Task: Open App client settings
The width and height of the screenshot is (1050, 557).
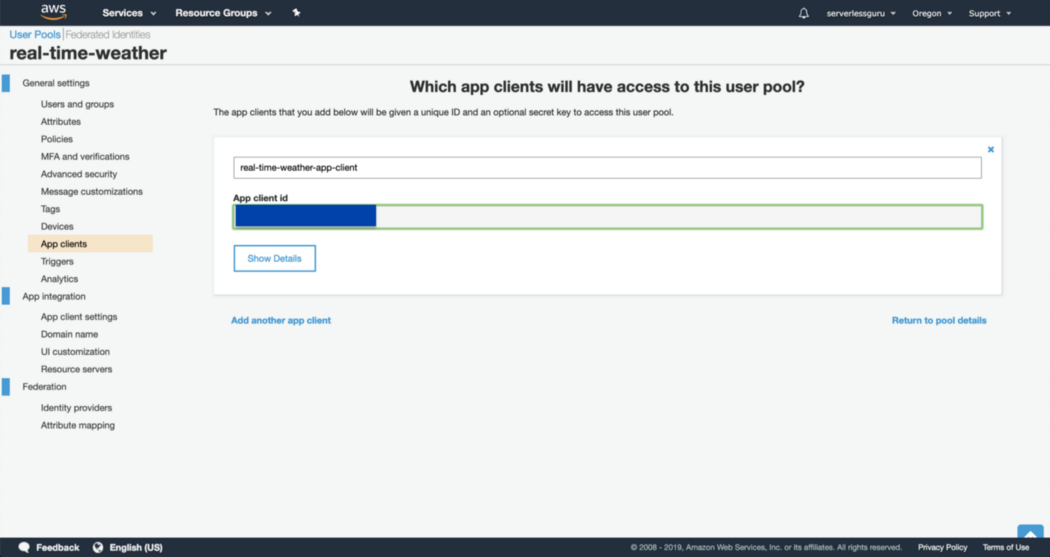Action: pos(78,317)
